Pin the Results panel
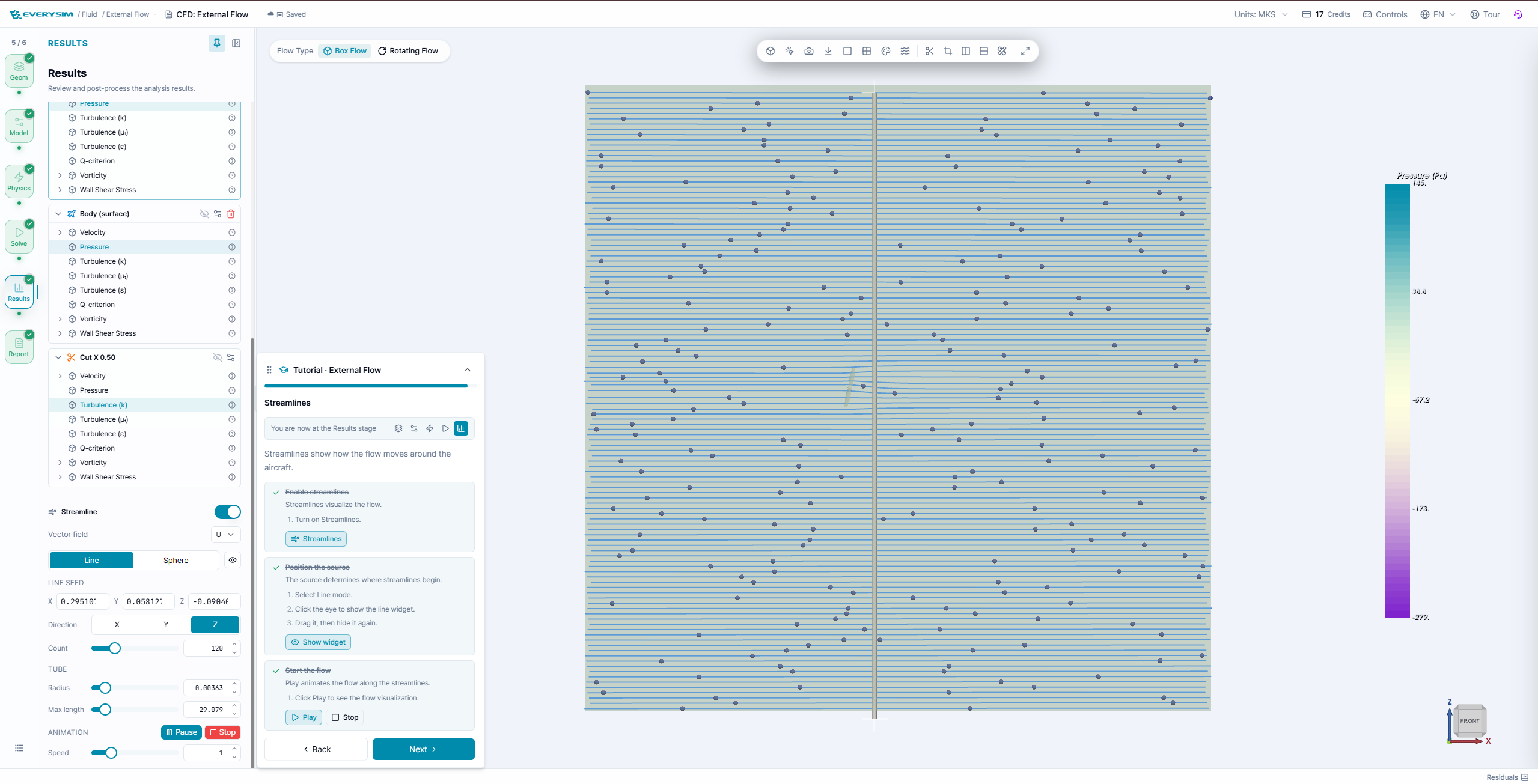This screenshot has width=1538, height=784. tap(217, 43)
